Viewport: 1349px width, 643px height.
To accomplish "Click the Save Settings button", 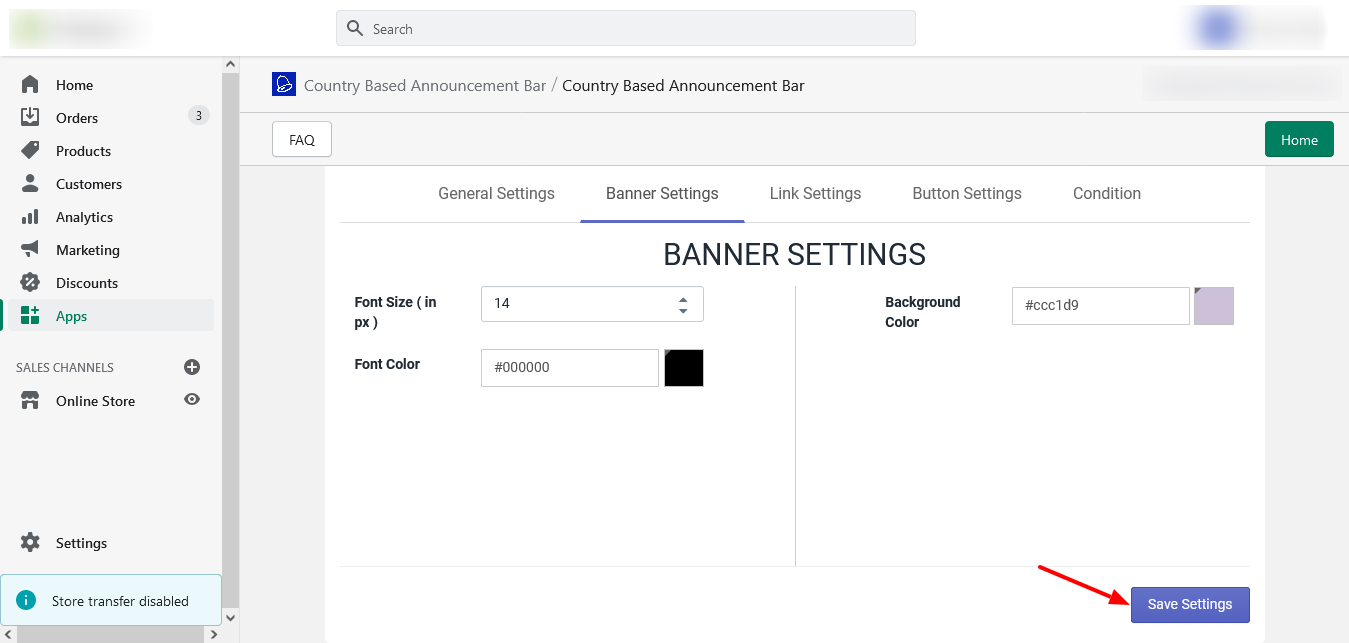I will pos(1190,605).
